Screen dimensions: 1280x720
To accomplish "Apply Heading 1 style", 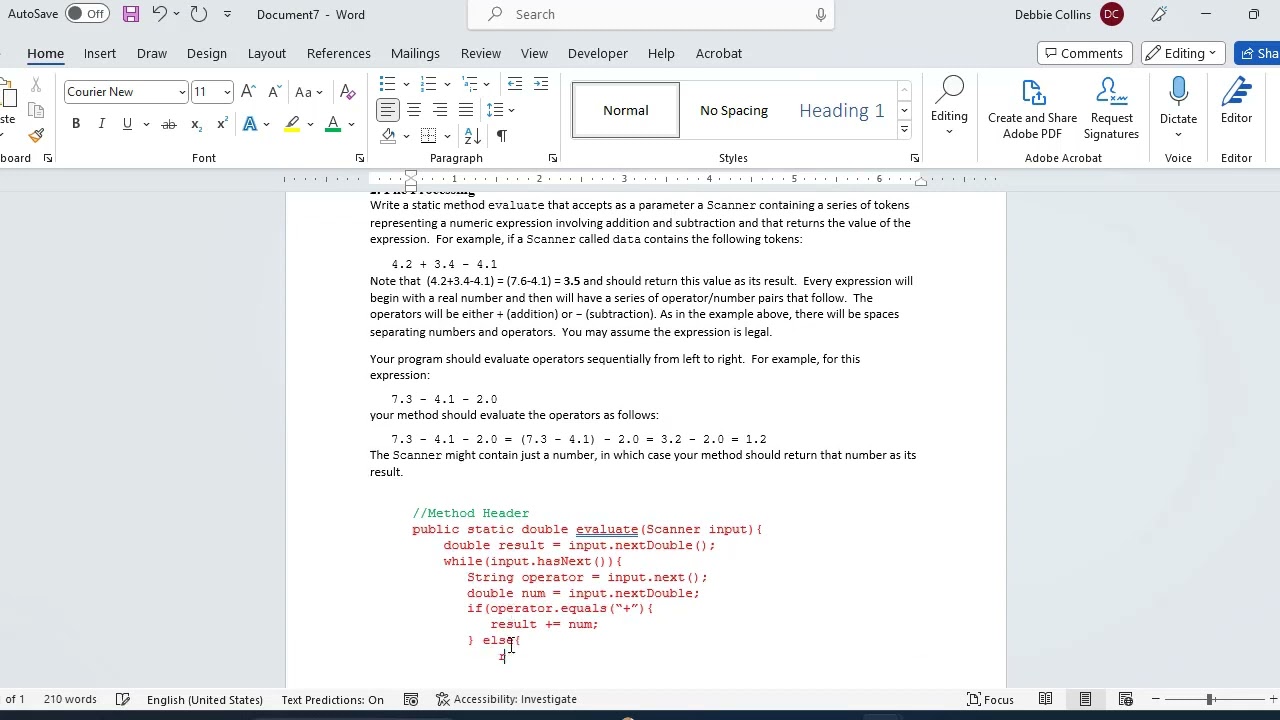I will [841, 110].
